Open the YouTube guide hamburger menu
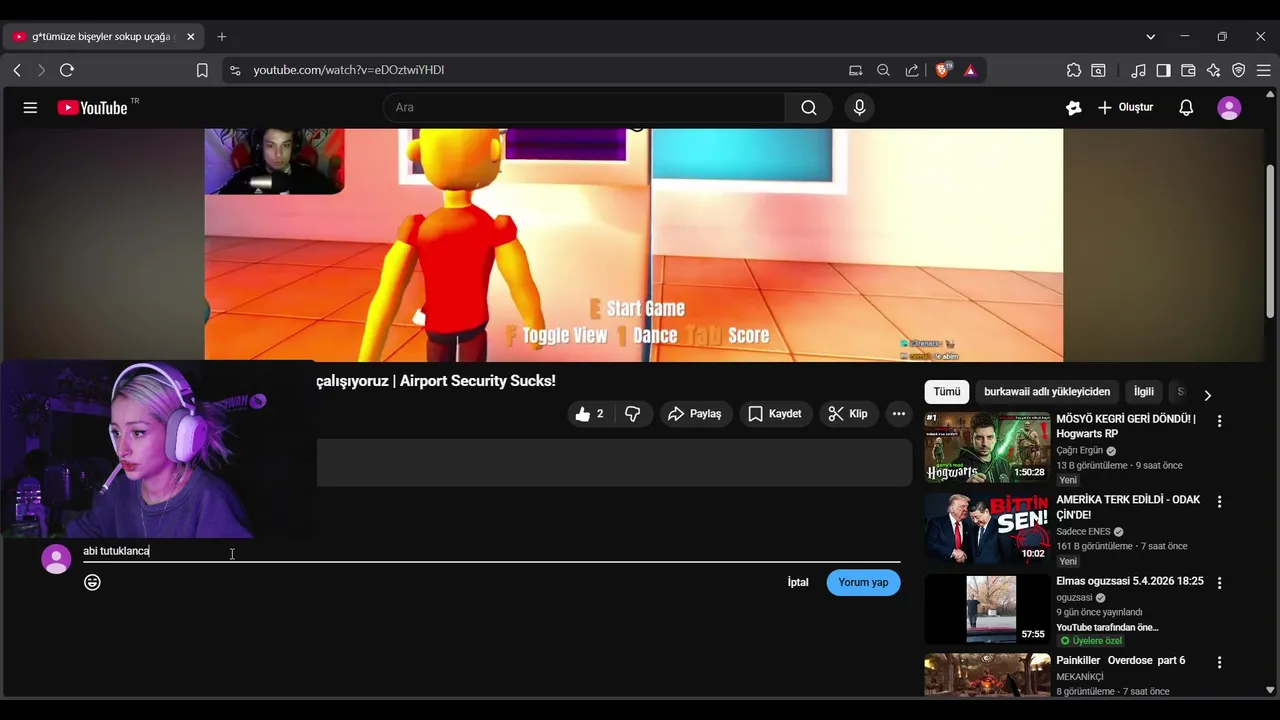This screenshot has height=720, width=1280. coord(30,108)
